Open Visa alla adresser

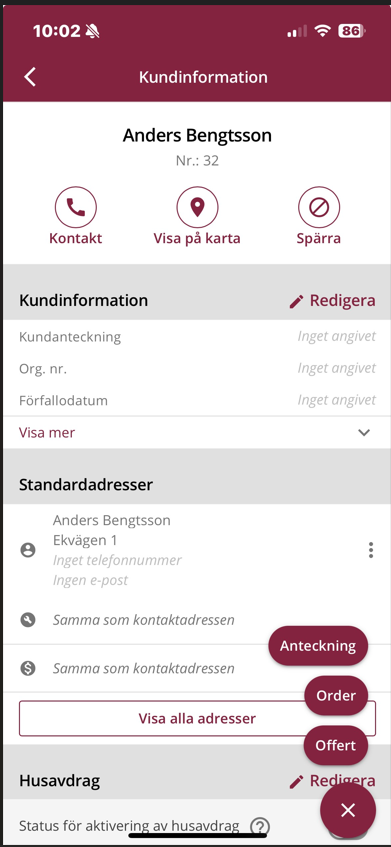point(197,718)
